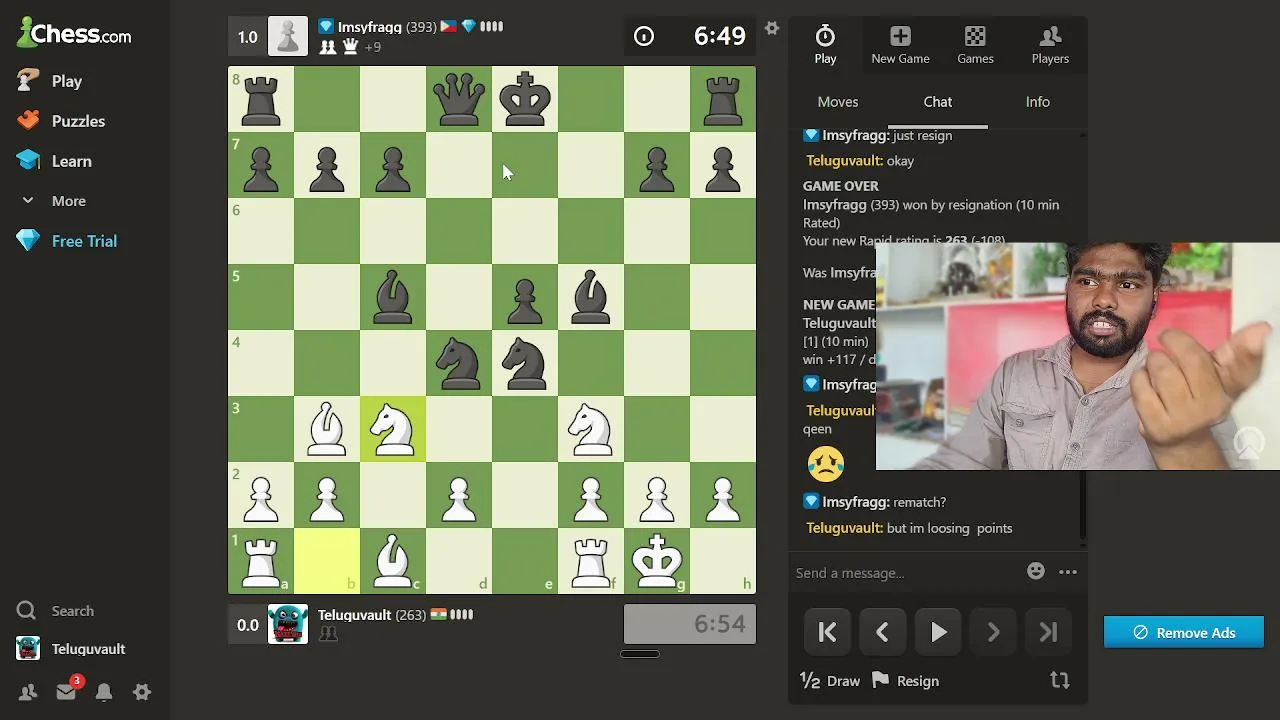Select the white rook on a1
The width and height of the screenshot is (1280, 720).
(261, 561)
